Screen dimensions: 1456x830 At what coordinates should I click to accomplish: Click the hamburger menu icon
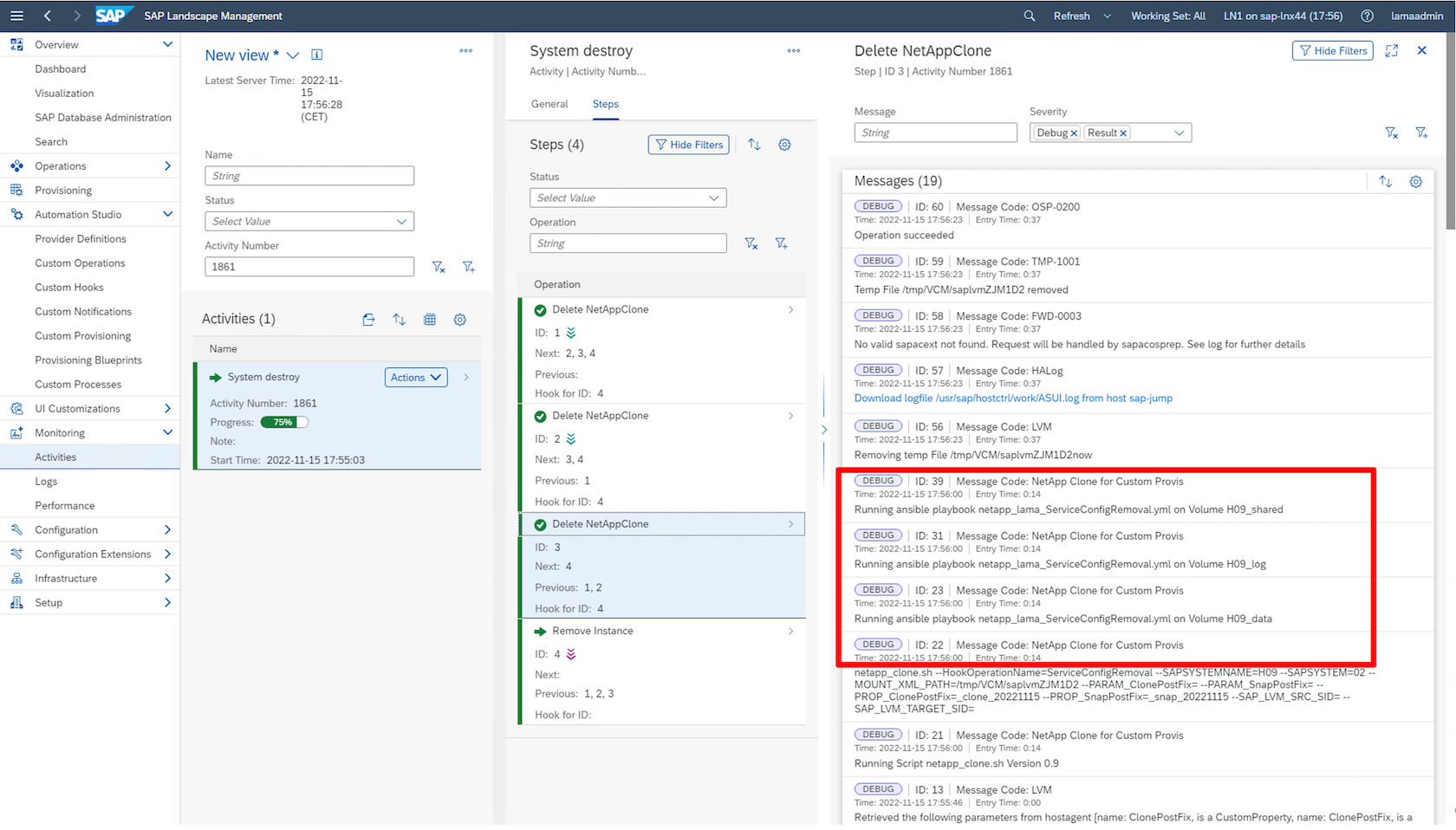[x=16, y=16]
